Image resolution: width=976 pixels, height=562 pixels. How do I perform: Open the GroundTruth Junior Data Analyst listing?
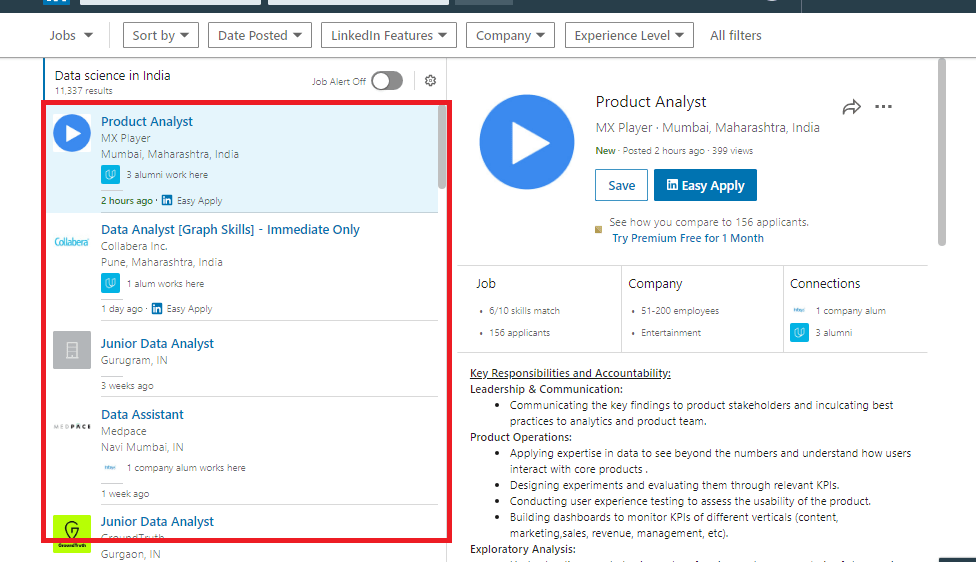[157, 522]
